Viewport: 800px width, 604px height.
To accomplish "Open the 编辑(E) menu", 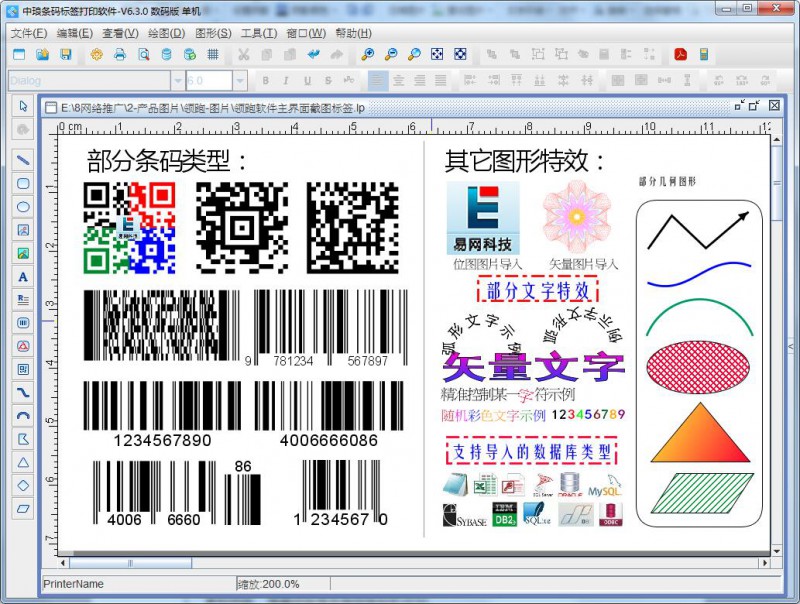I will pyautogui.click(x=74, y=33).
